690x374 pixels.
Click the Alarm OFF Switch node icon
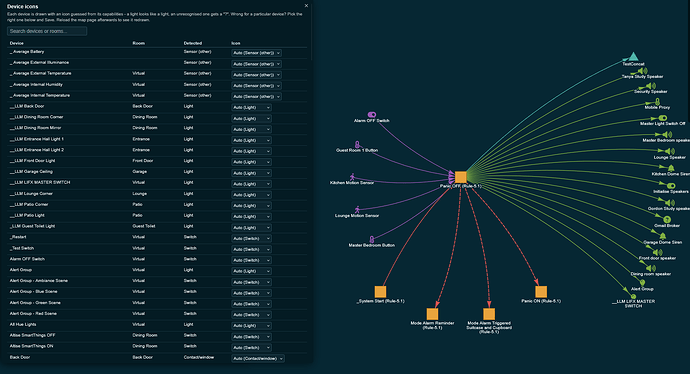coord(372,114)
